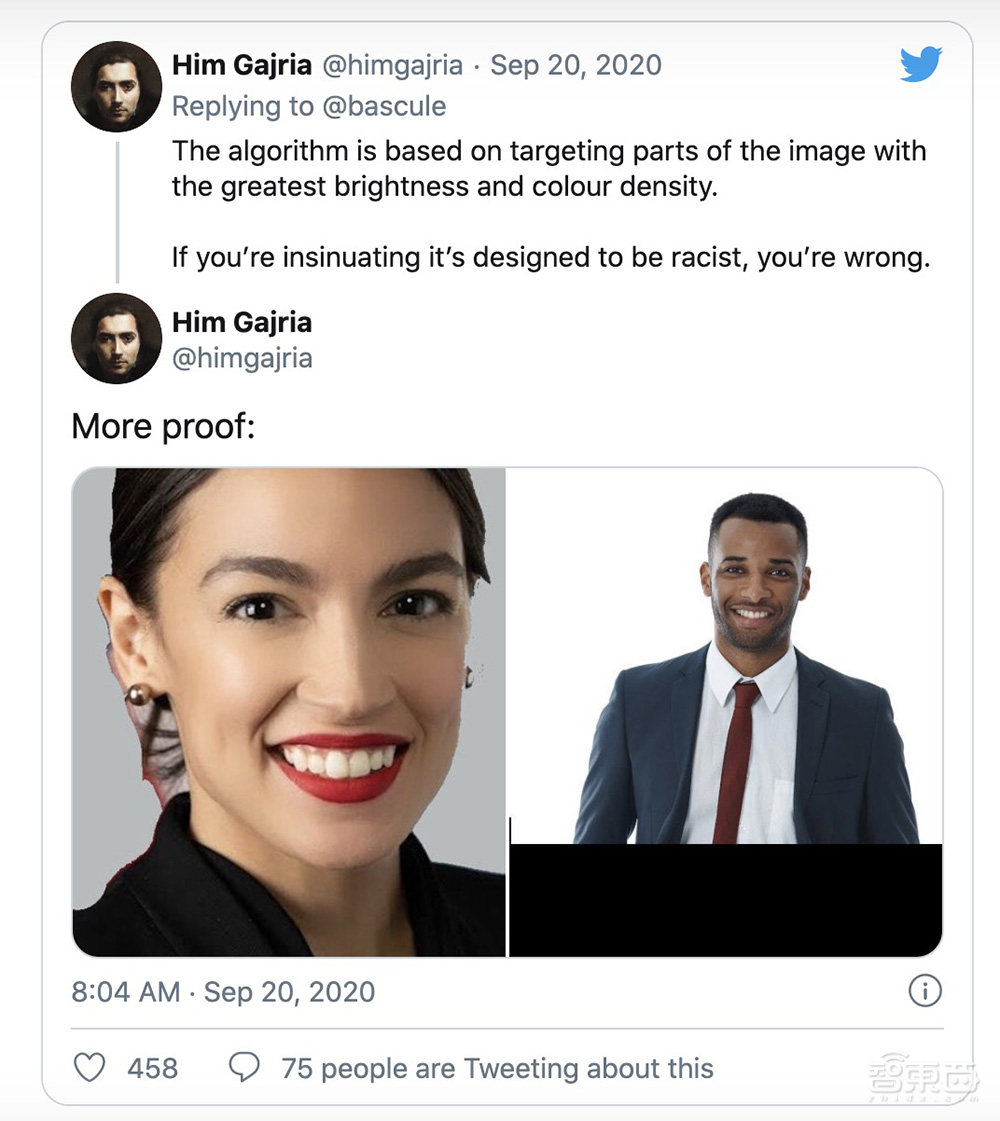The height and width of the screenshot is (1121, 1000).
Task: Like the tweet with the heart icon
Action: coord(90,1068)
